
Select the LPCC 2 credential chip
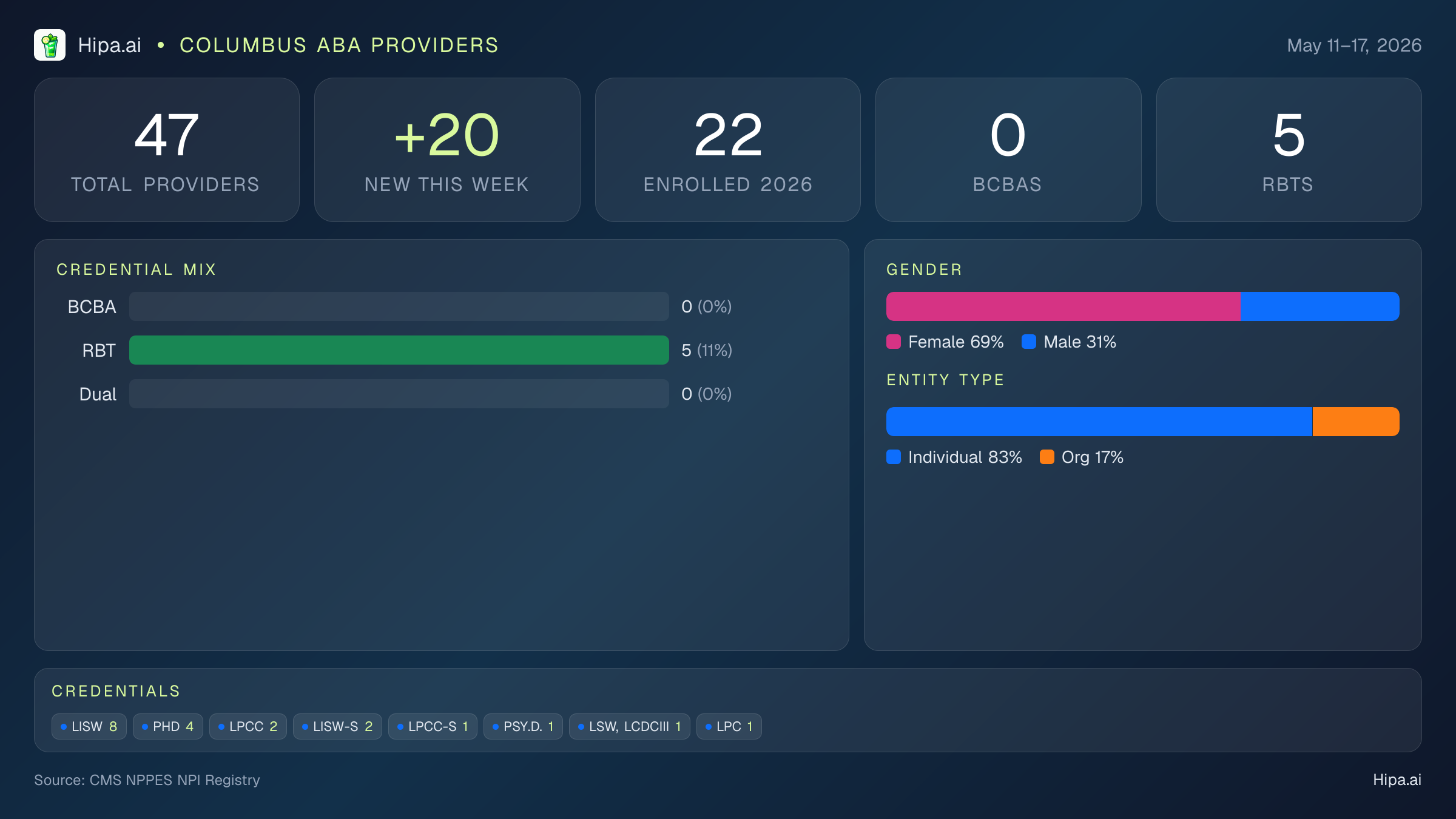point(248,727)
